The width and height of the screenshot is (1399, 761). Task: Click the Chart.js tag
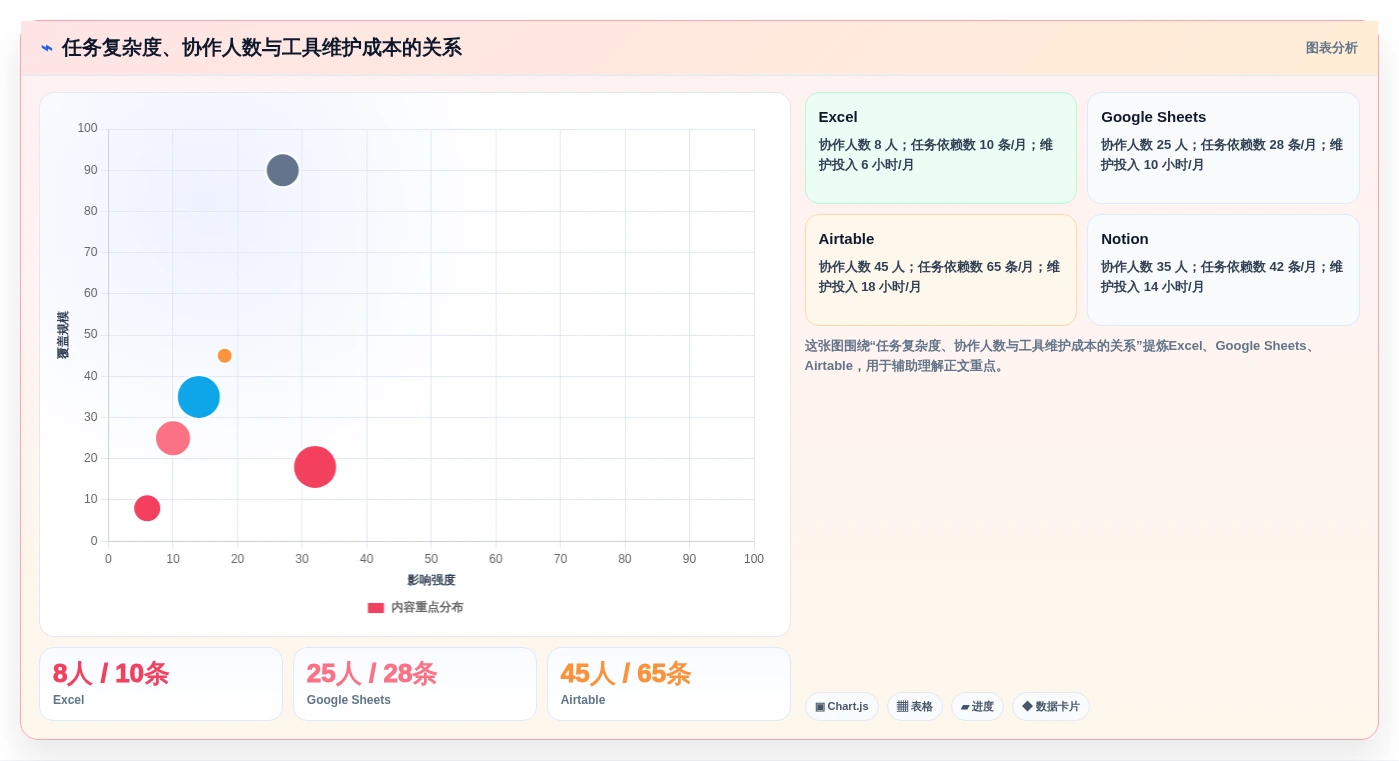(842, 707)
